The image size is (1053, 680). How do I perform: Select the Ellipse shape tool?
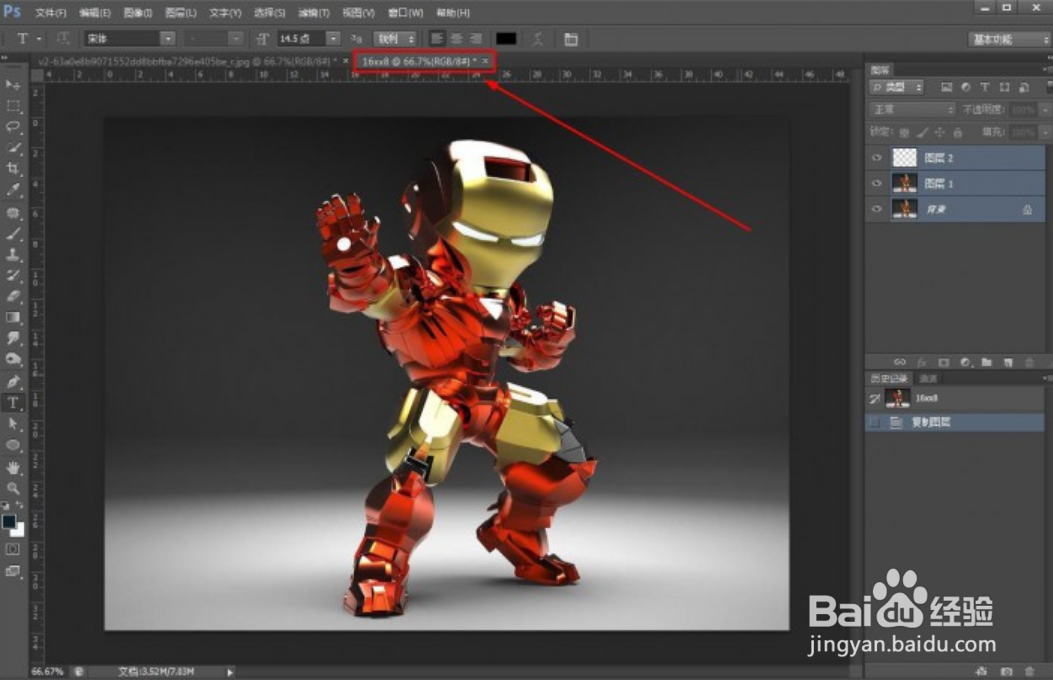(13, 445)
